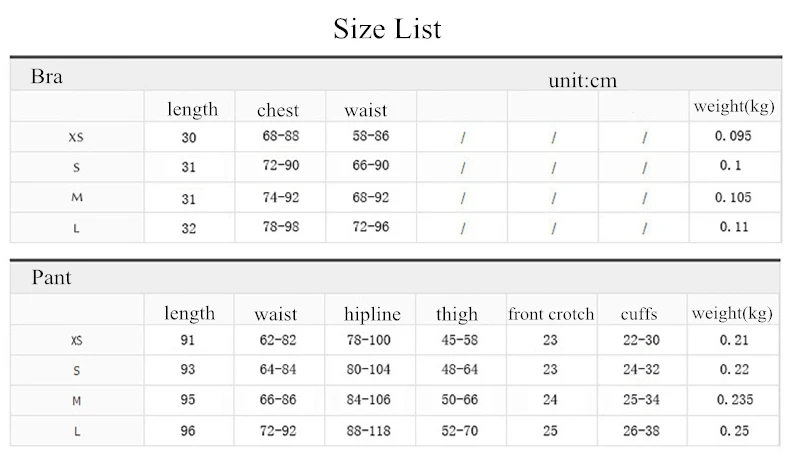Click Bra size S row label
The height and width of the screenshot is (459, 796).
coord(76,168)
